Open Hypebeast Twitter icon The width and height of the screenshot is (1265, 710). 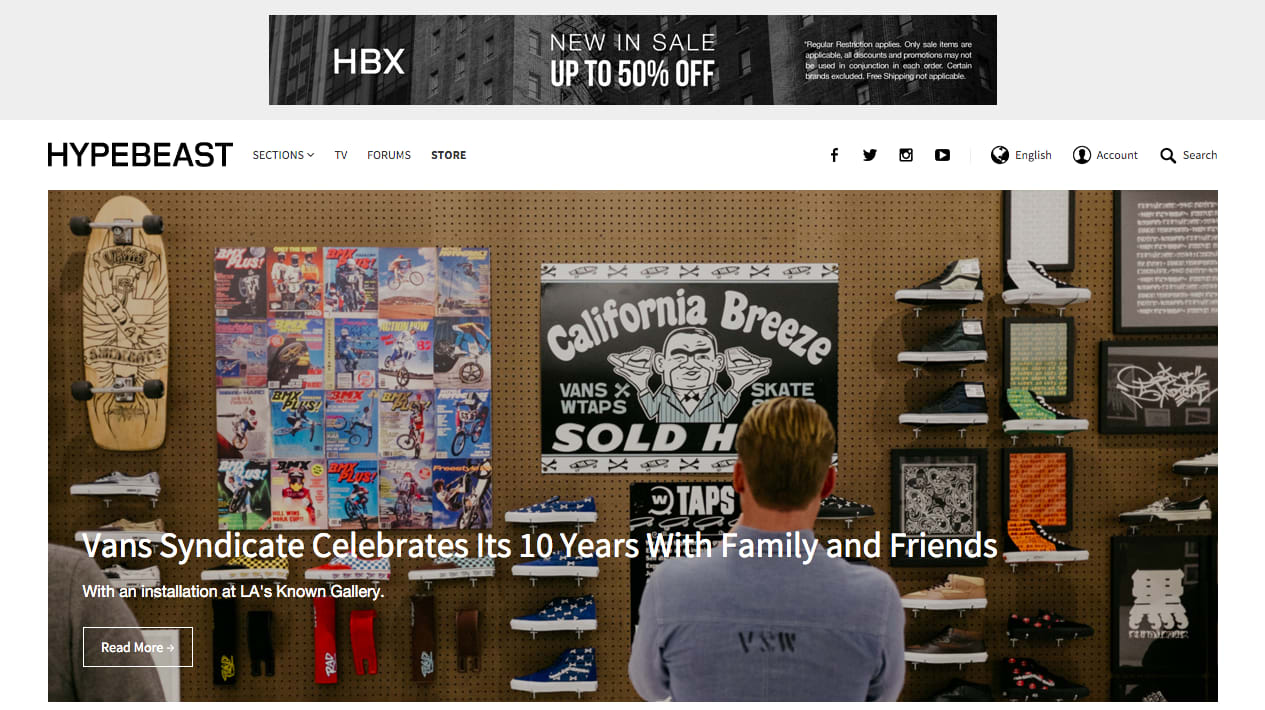[x=870, y=155]
